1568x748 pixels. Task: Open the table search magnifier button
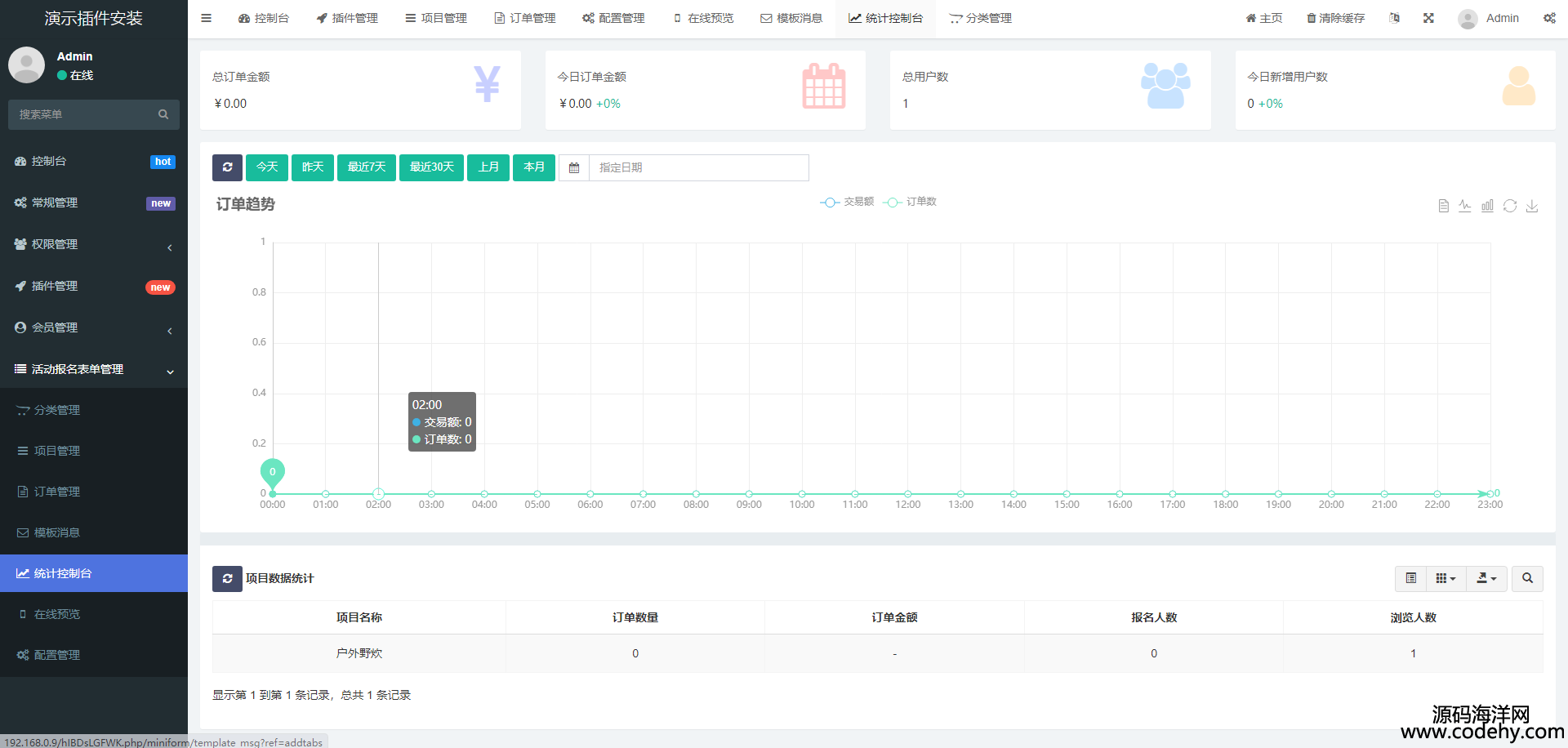[1527, 578]
